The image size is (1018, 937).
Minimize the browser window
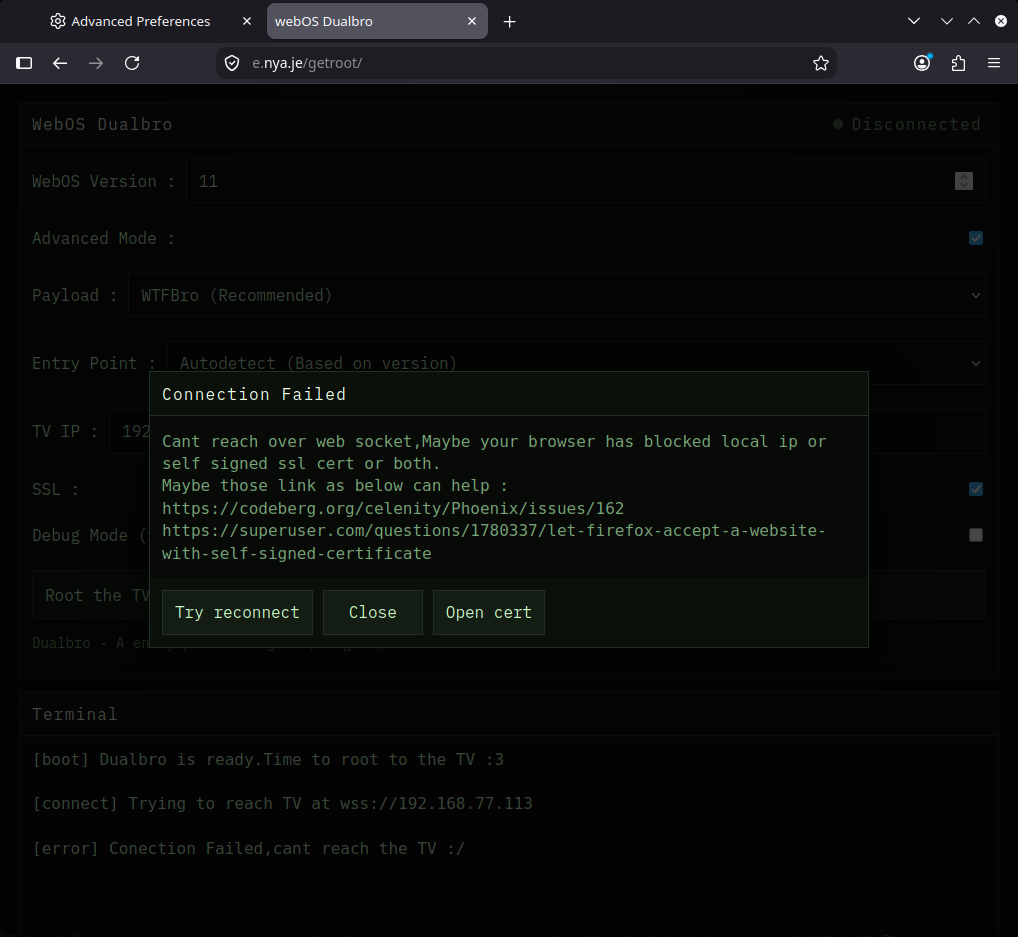coord(947,21)
